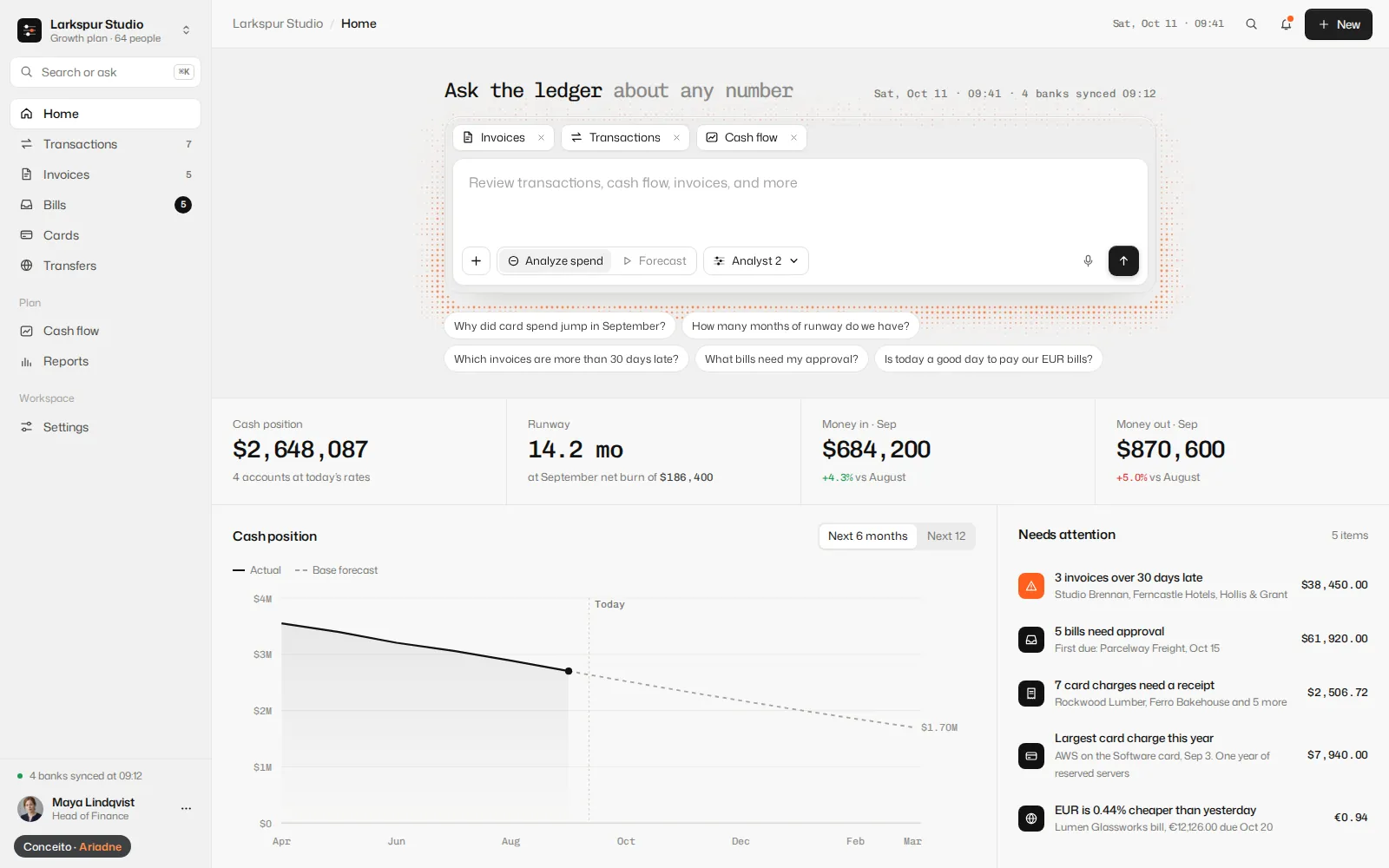Click the Larkspur Studio logo icon

pyautogui.click(x=30, y=30)
